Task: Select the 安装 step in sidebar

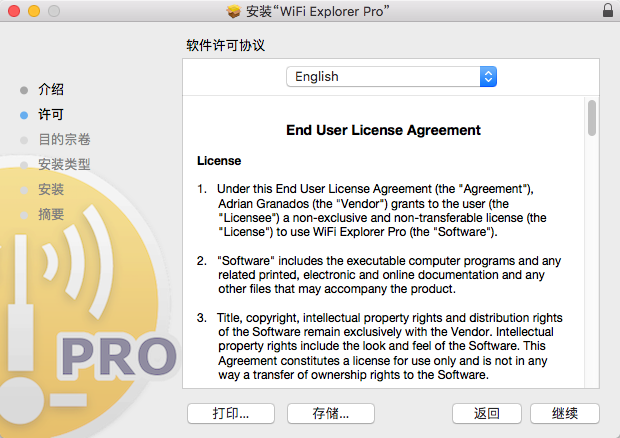Action: pos(51,189)
